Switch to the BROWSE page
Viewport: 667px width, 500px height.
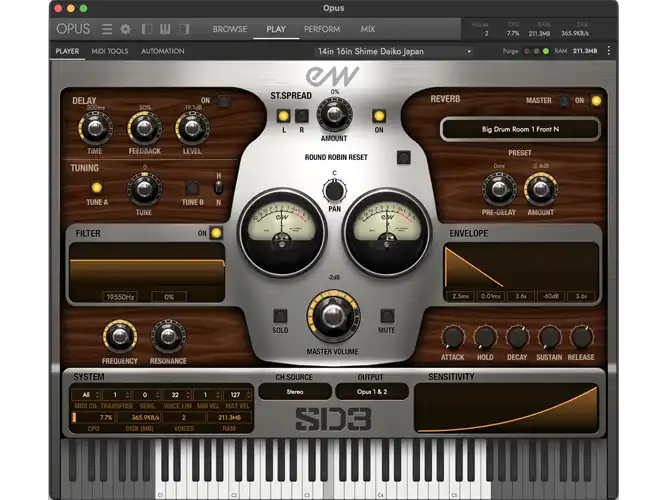(x=230, y=29)
